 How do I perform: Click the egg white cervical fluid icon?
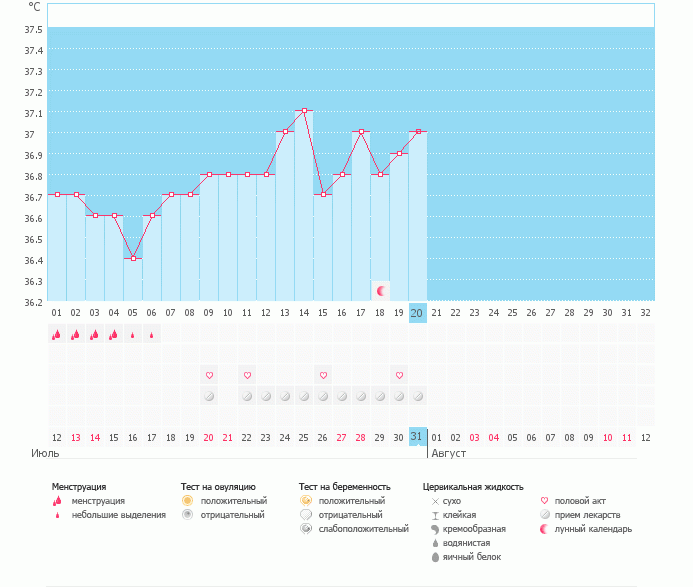pos(435,556)
